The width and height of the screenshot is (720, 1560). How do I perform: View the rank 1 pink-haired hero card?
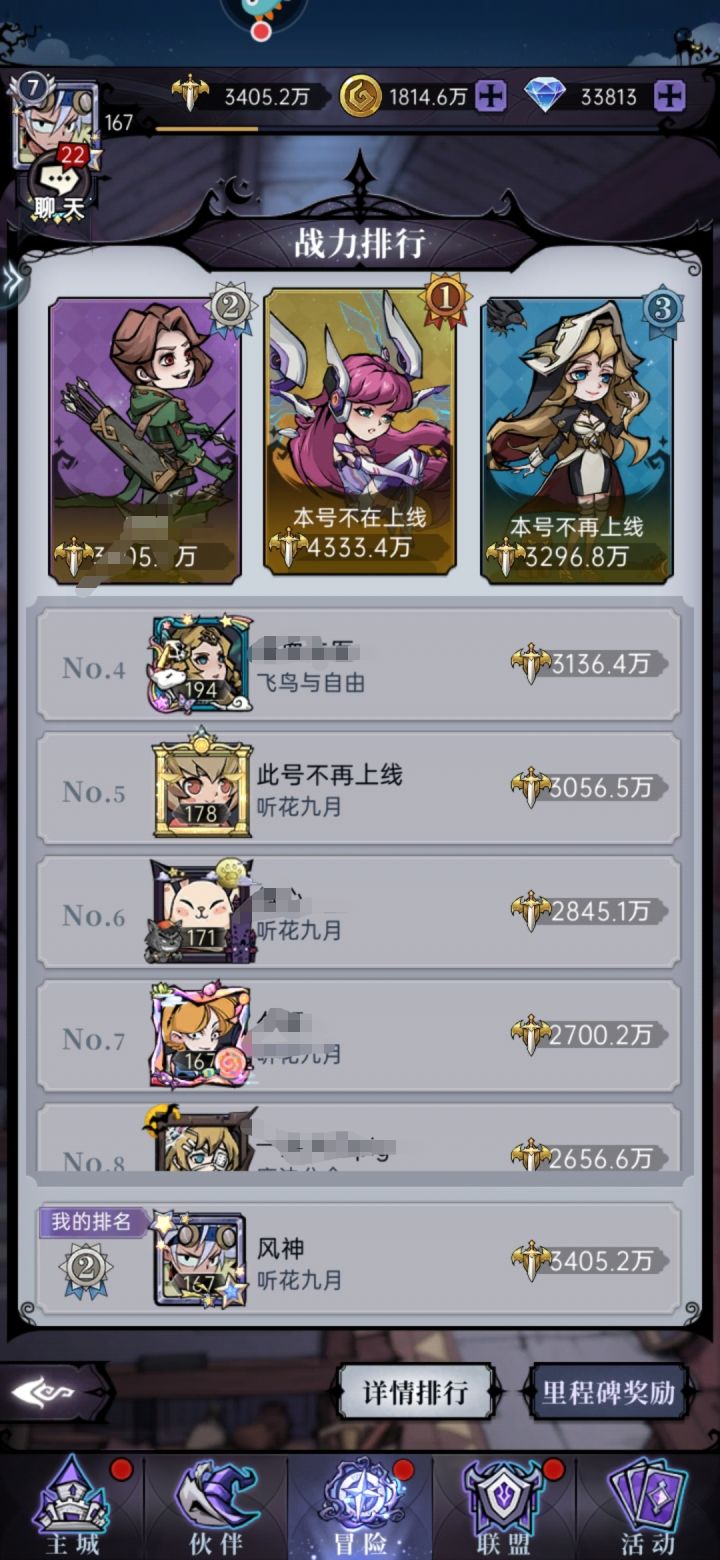[x=360, y=430]
